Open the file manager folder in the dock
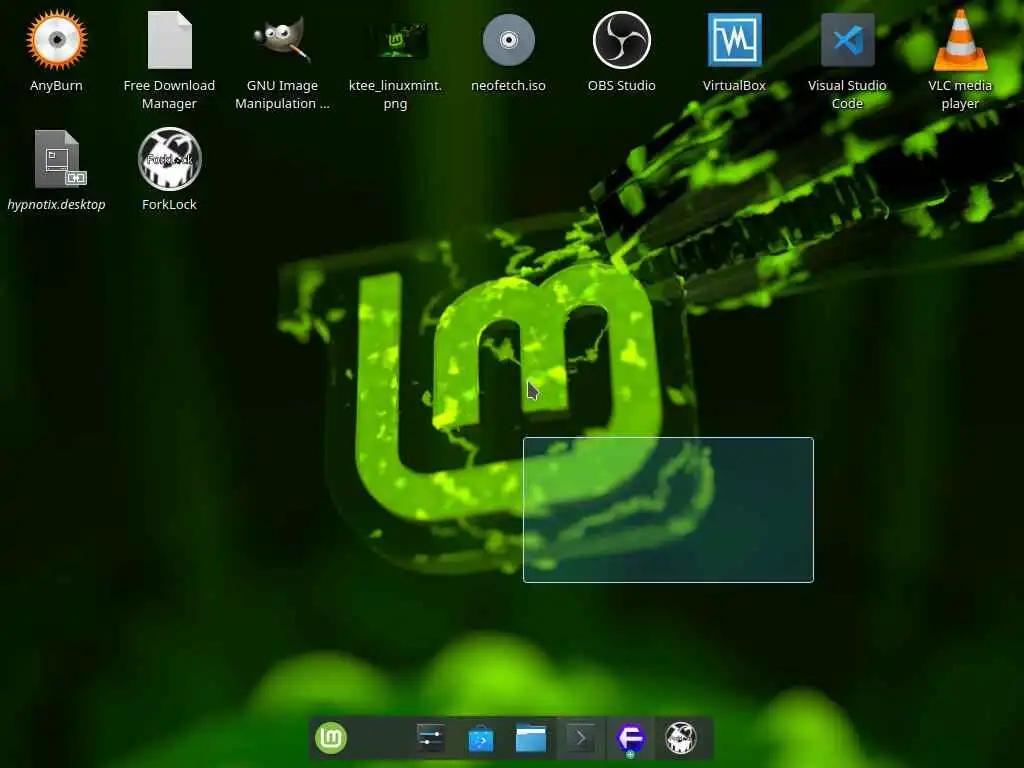Image resolution: width=1024 pixels, height=768 pixels. (x=531, y=739)
